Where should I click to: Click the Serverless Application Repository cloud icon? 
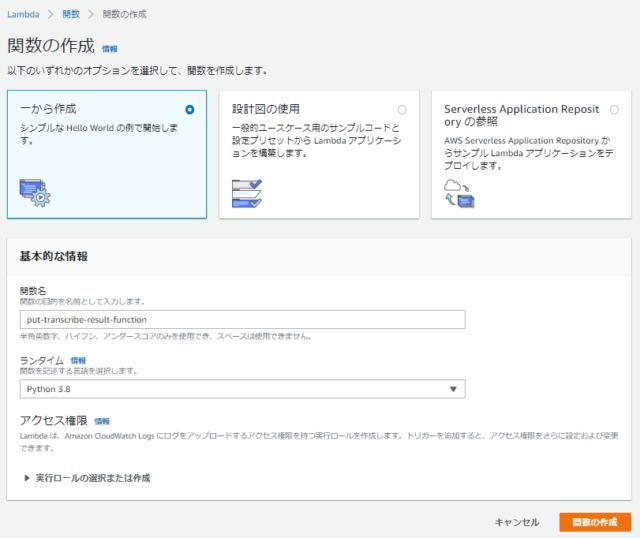(x=459, y=193)
